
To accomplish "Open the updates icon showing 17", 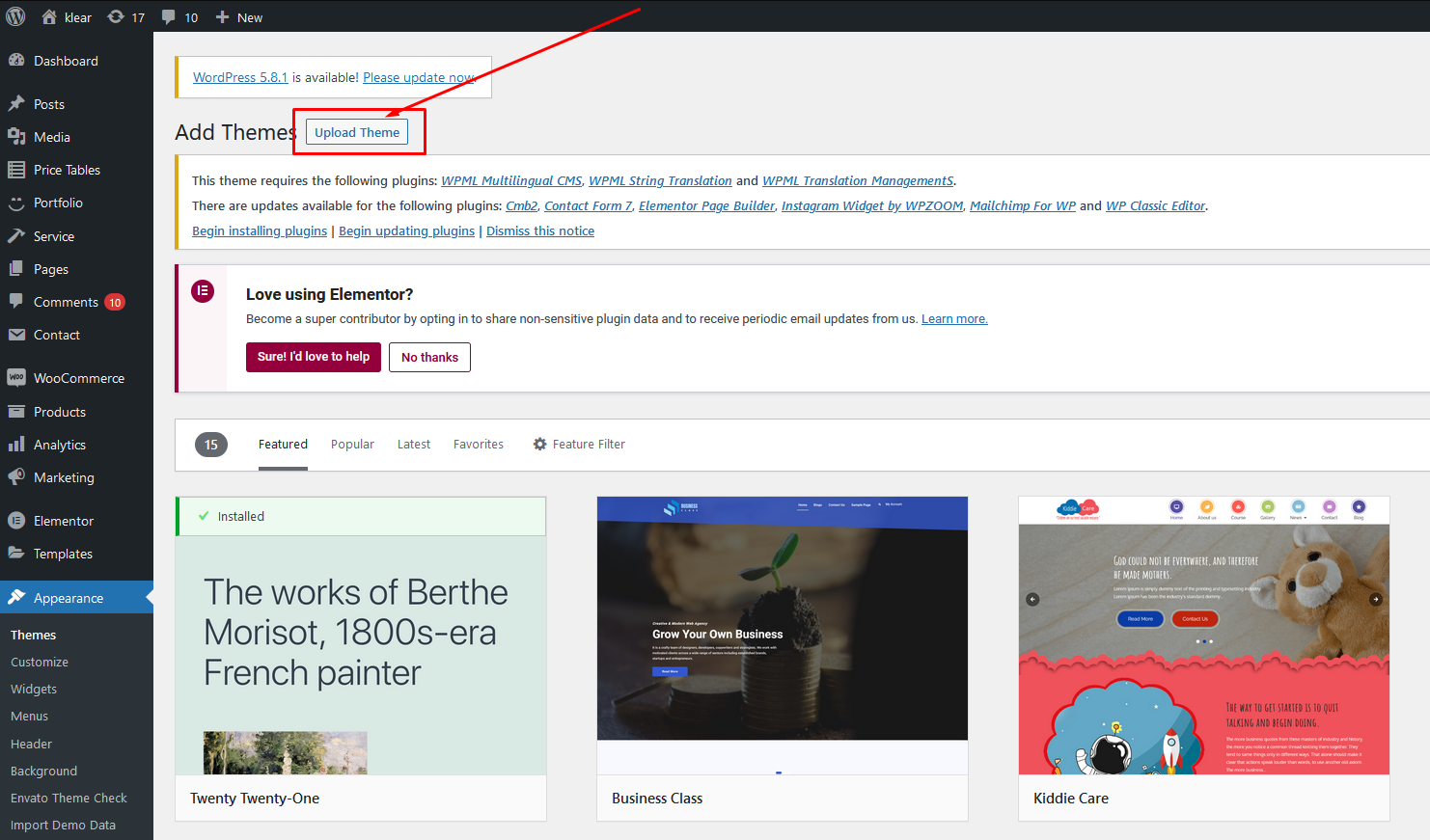I will tap(117, 17).
